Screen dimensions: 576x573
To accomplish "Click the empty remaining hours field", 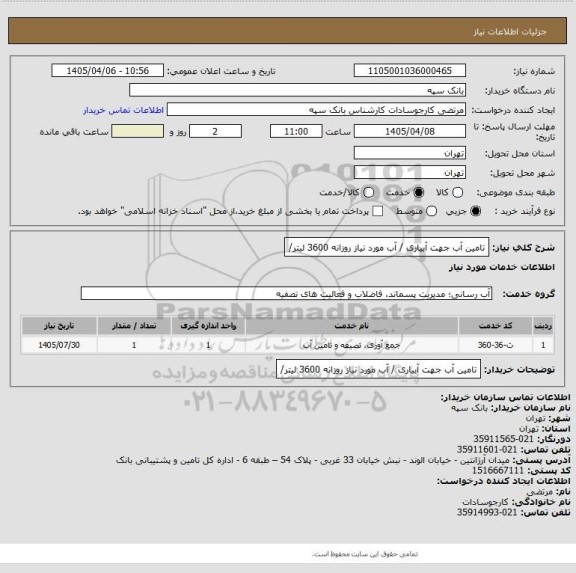I will (x=137, y=131).
